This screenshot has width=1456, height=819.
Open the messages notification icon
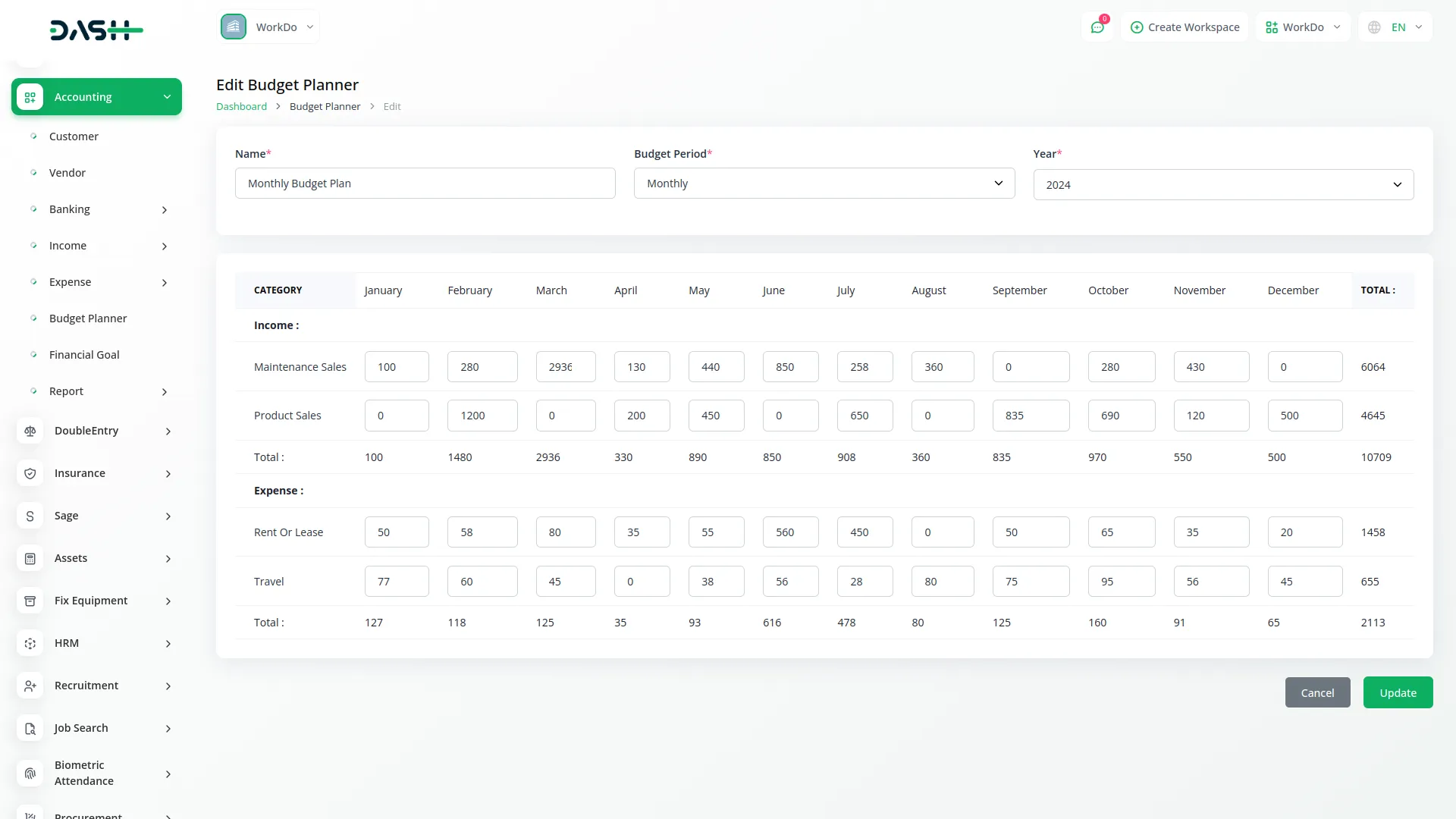[1097, 27]
